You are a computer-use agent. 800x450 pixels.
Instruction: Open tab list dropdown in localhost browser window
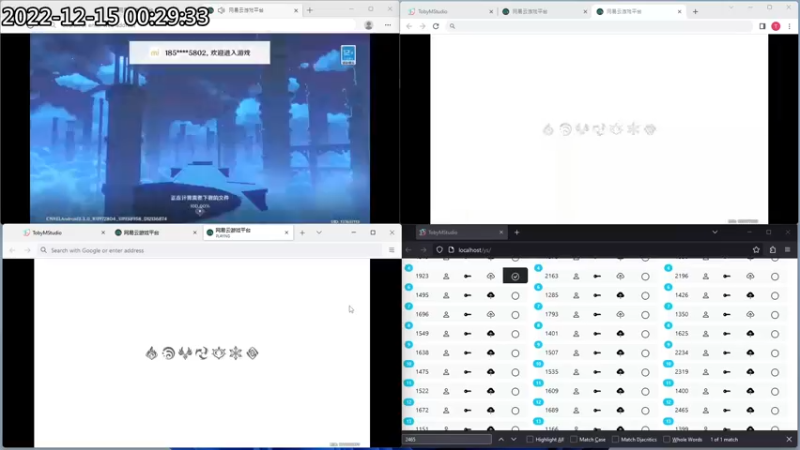click(x=715, y=232)
